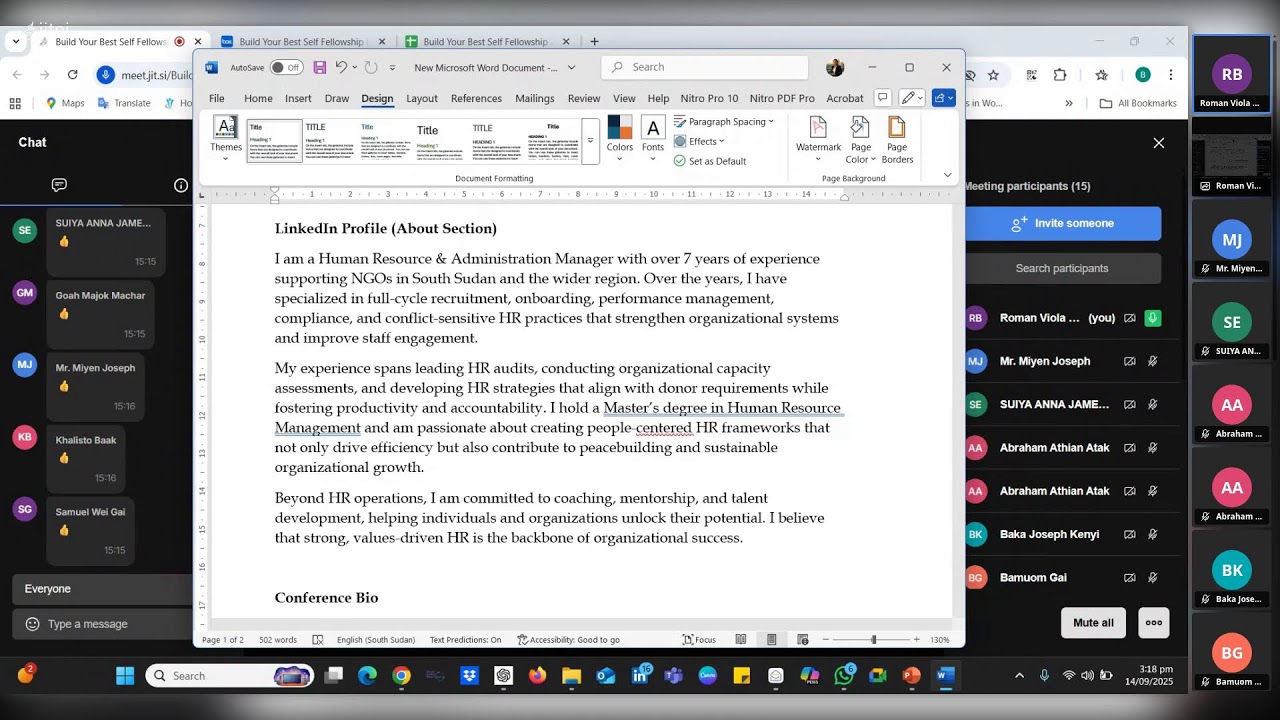Click Set as Default
This screenshot has height=720, width=1280.
coord(710,161)
